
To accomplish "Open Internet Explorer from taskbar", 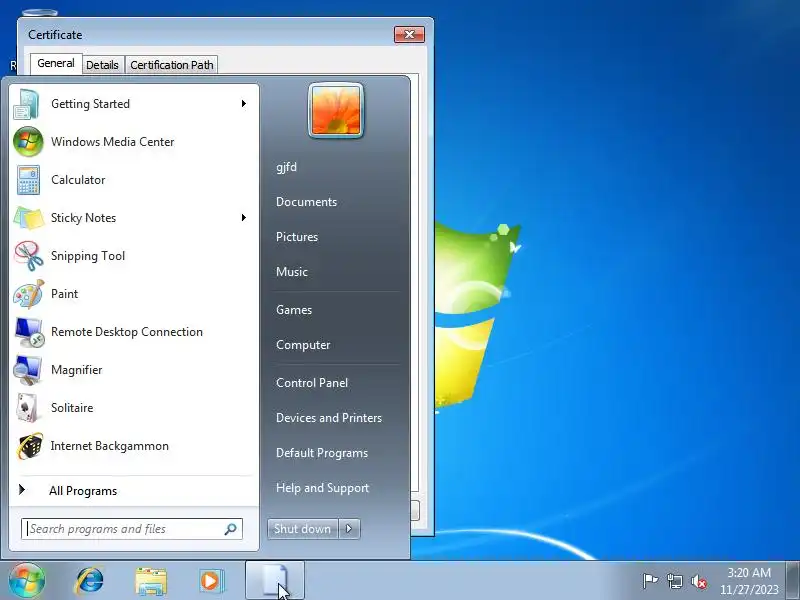I will point(89,581).
